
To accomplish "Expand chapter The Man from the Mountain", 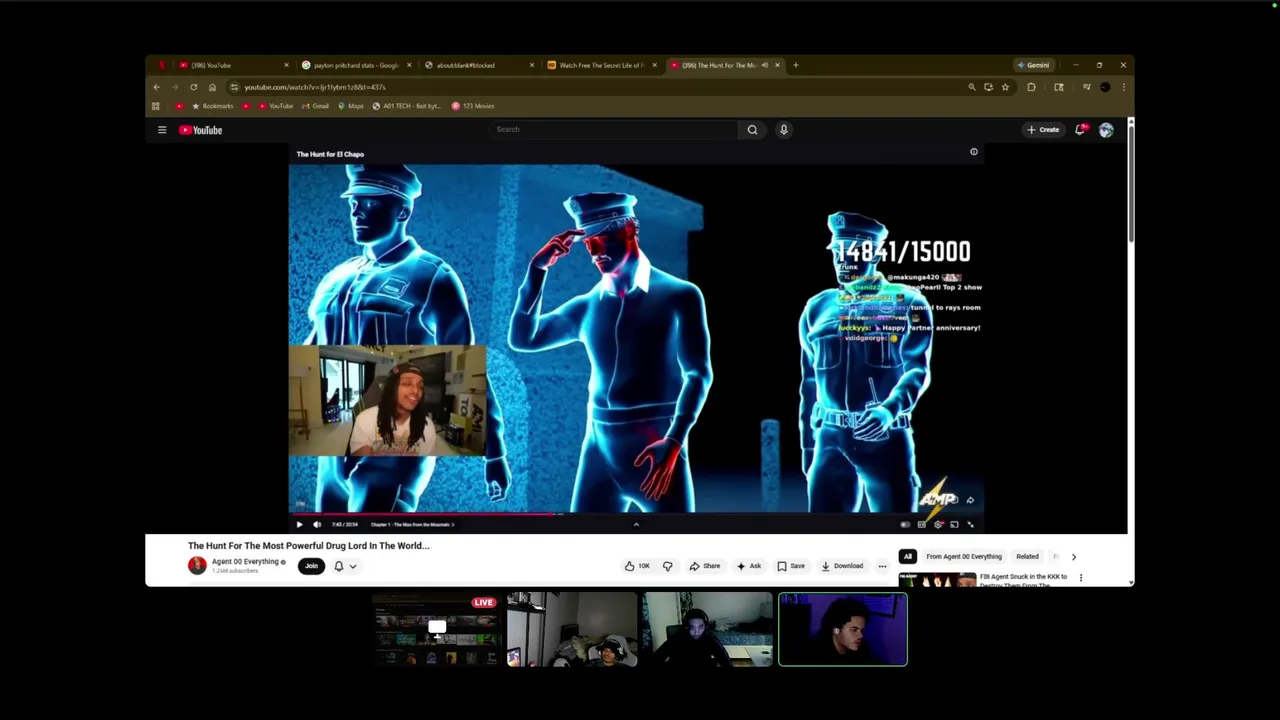I will coord(412,524).
